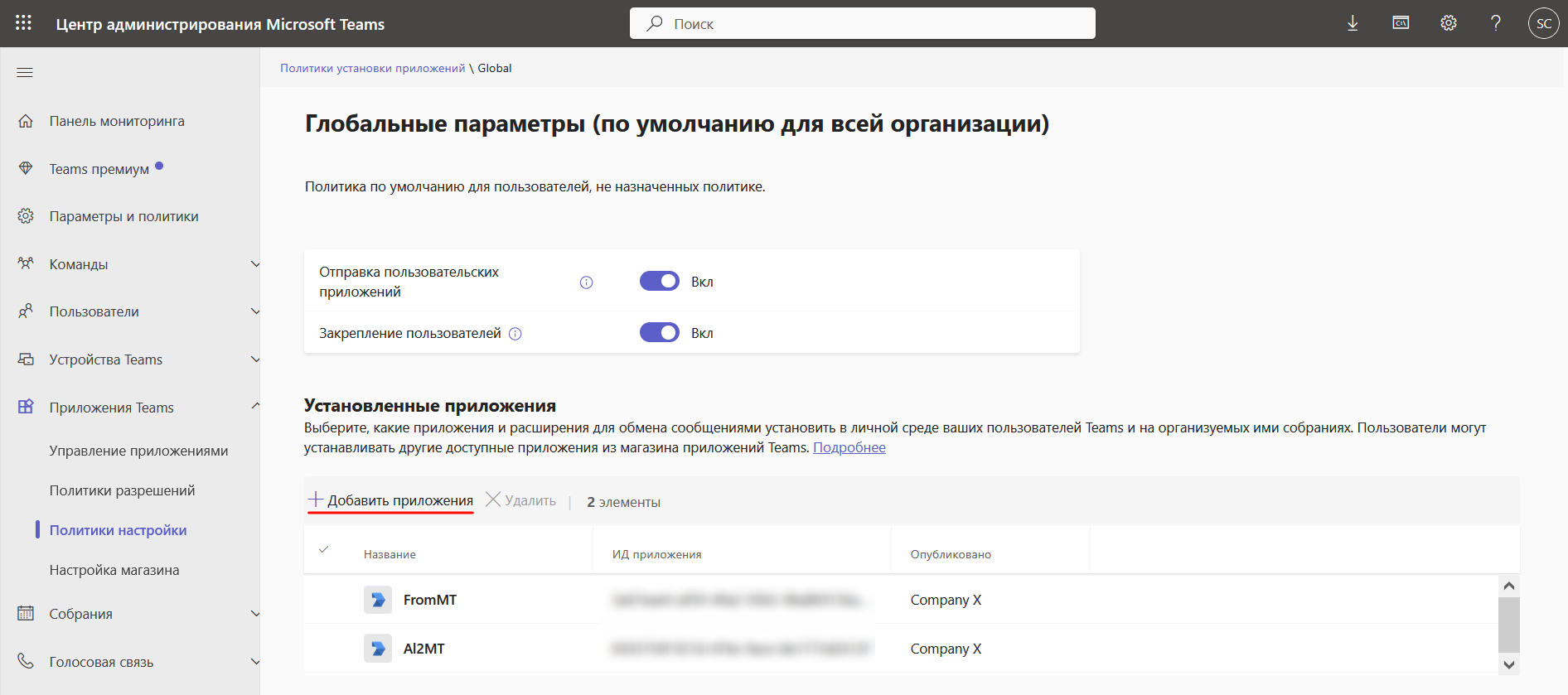This screenshot has height=695, width=1568.
Task: Collapse sidebar with hamburger menu icon
Action: 25,73
